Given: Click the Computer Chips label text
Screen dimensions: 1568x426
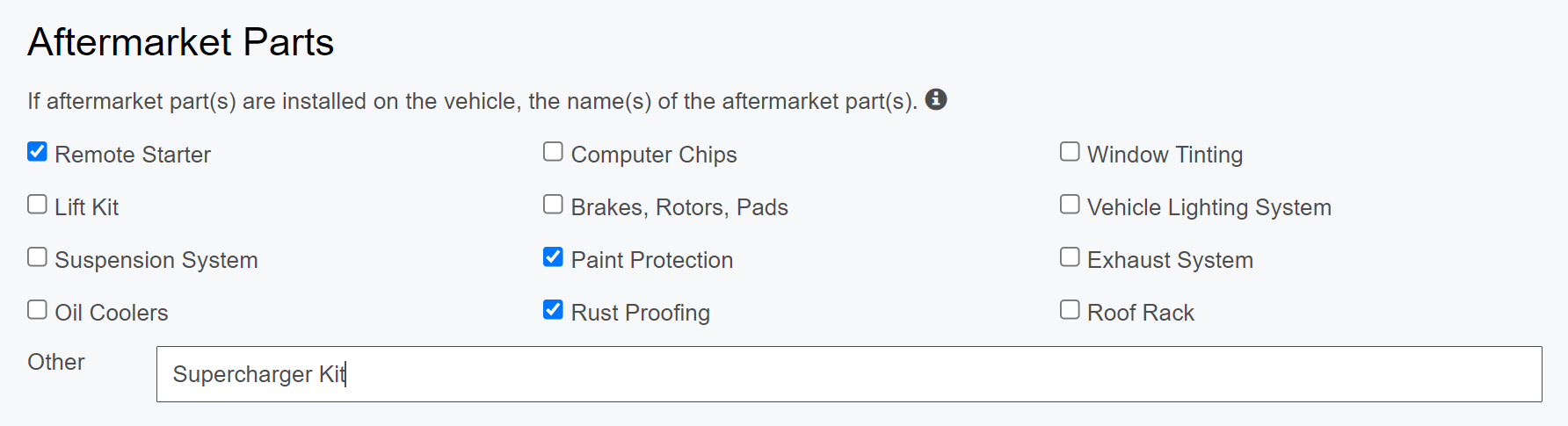Looking at the screenshot, I should click(653, 155).
